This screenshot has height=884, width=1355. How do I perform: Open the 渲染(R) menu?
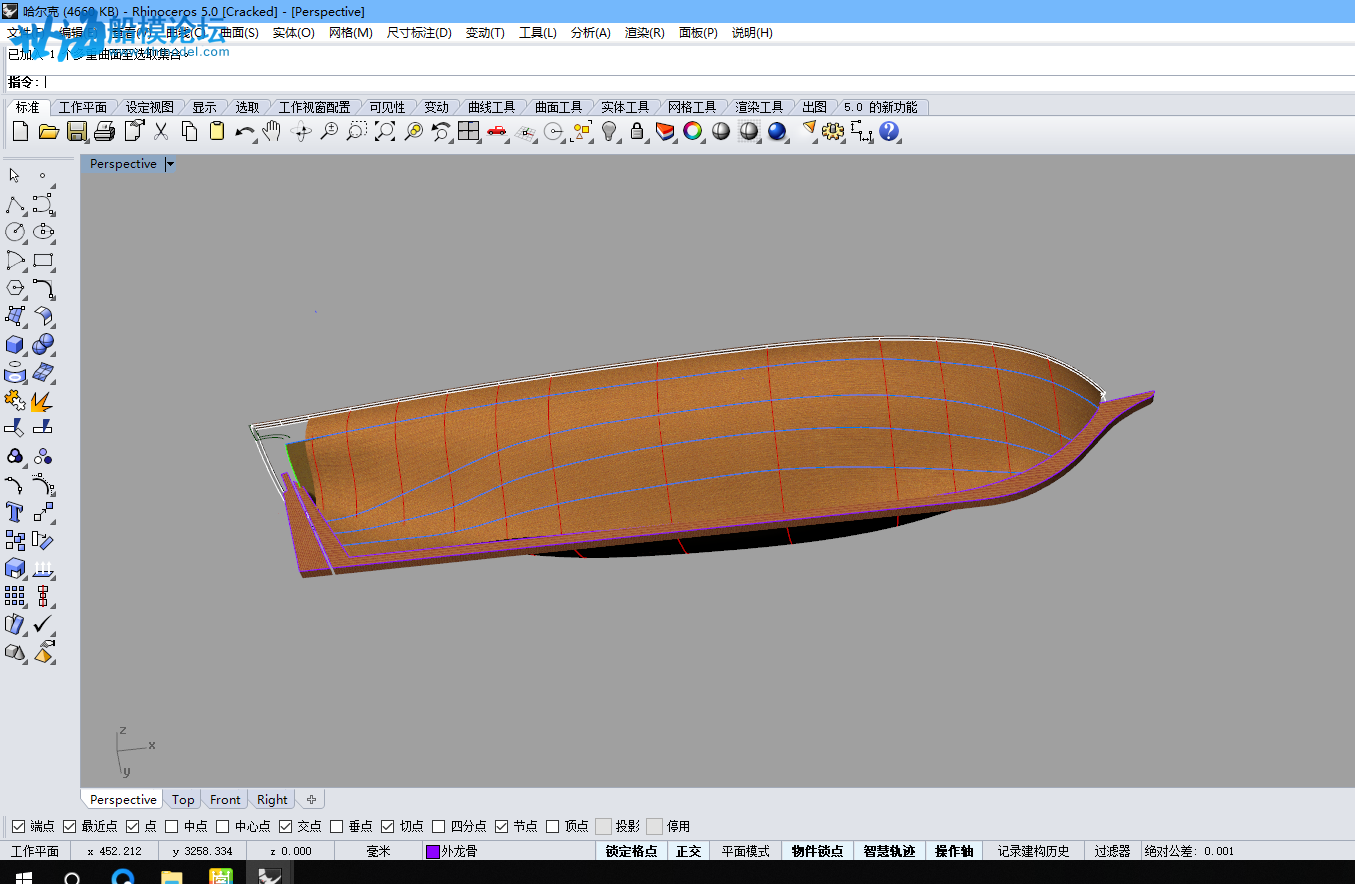click(x=644, y=33)
